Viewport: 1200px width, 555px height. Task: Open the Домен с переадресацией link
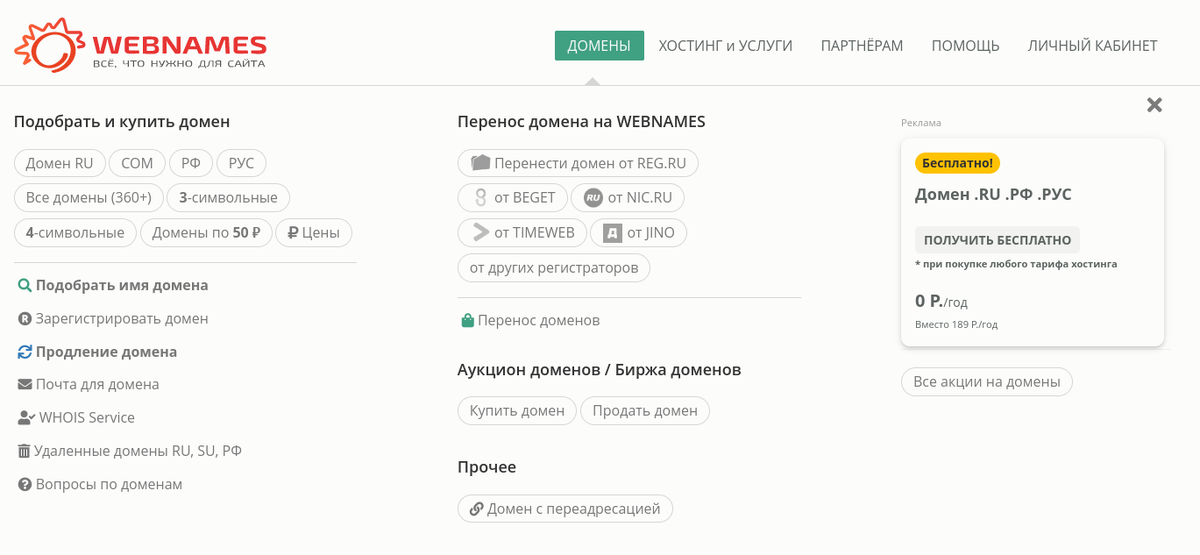coord(574,509)
